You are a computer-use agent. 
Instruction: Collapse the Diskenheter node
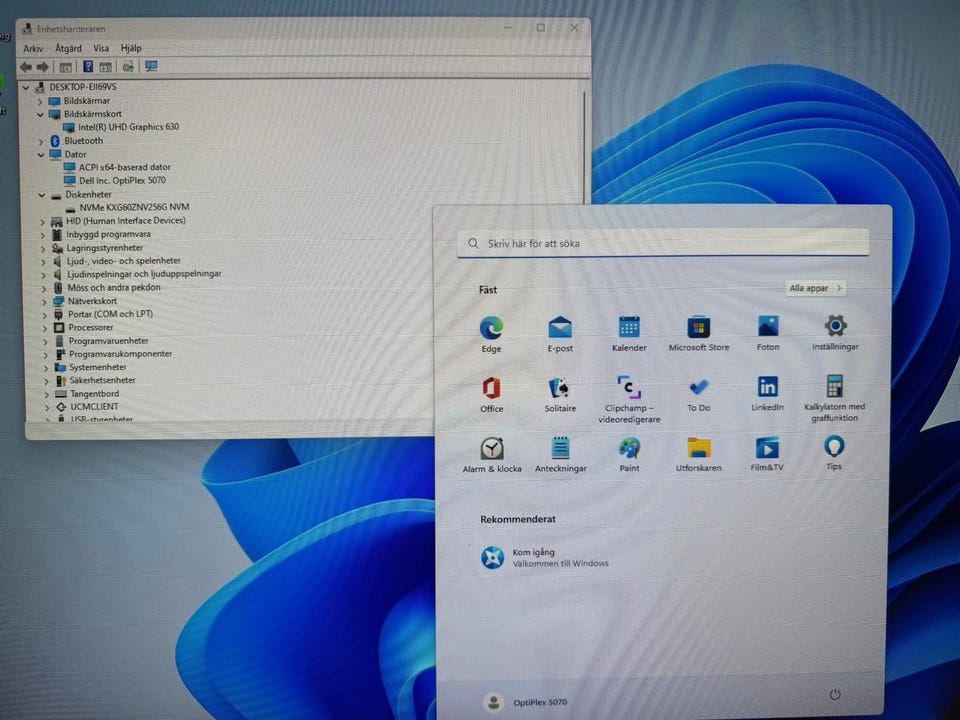tap(42, 195)
